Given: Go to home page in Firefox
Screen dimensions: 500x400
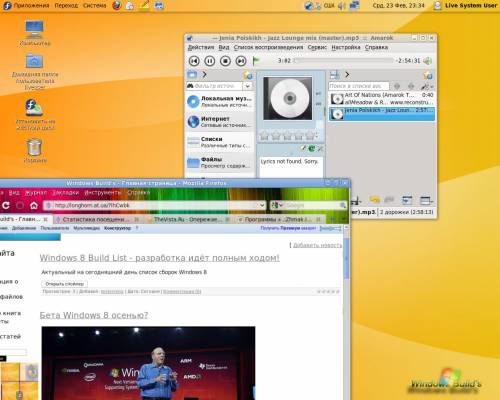Looking at the screenshot, I should (x=34, y=206).
